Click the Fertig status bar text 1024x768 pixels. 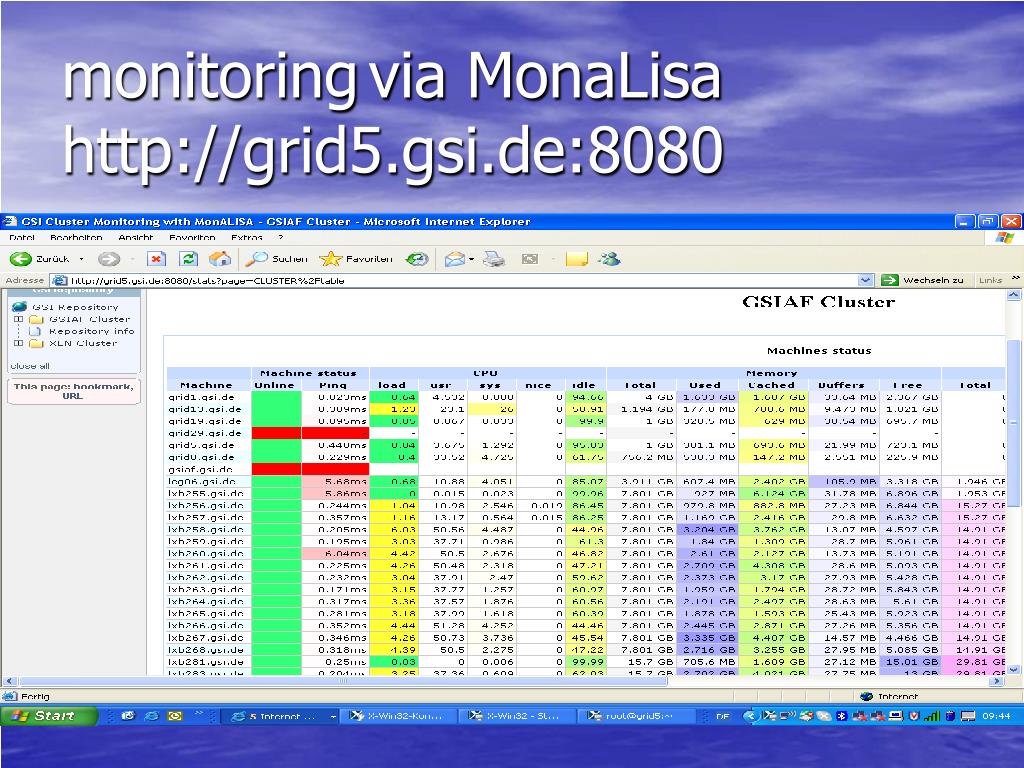click(35, 697)
